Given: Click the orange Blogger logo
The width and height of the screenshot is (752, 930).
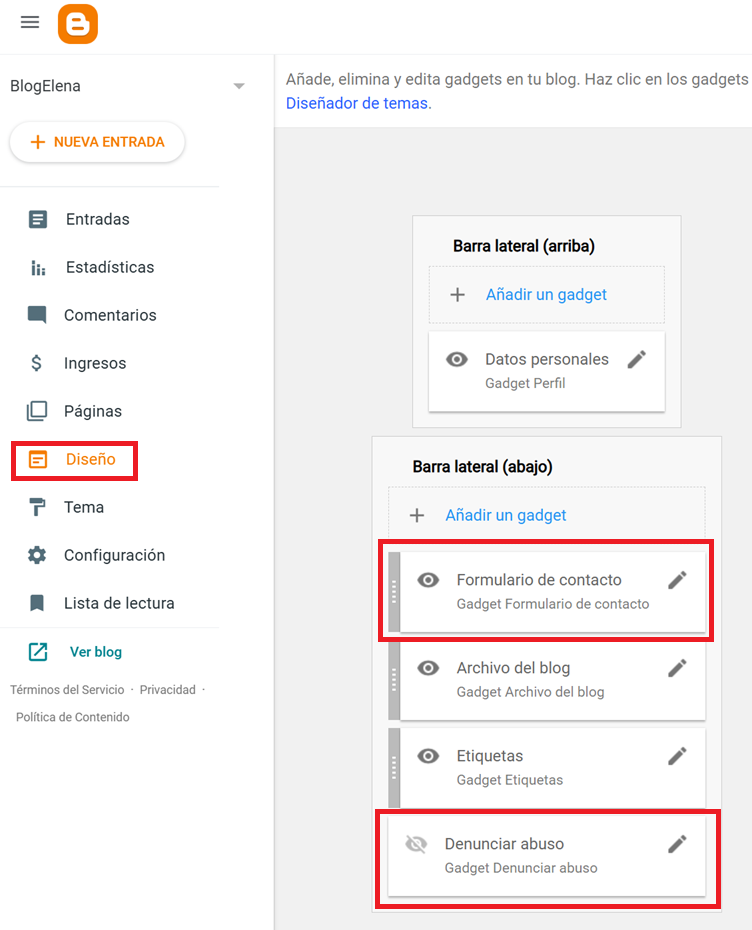Looking at the screenshot, I should pyautogui.click(x=78, y=24).
